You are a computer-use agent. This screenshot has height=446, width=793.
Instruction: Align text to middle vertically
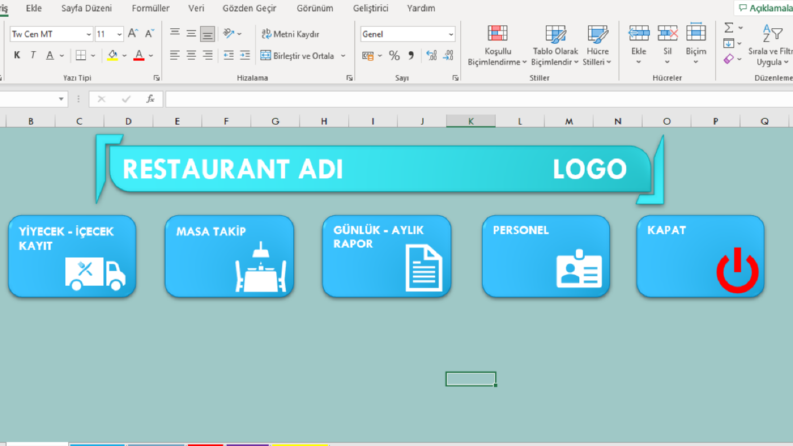191,33
